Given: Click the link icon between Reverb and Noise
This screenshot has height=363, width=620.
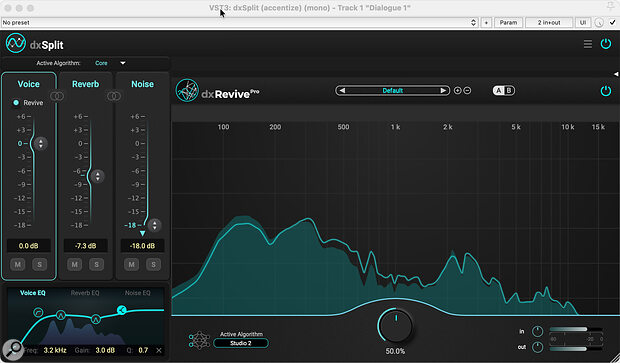Looking at the screenshot, I should 114,96.
